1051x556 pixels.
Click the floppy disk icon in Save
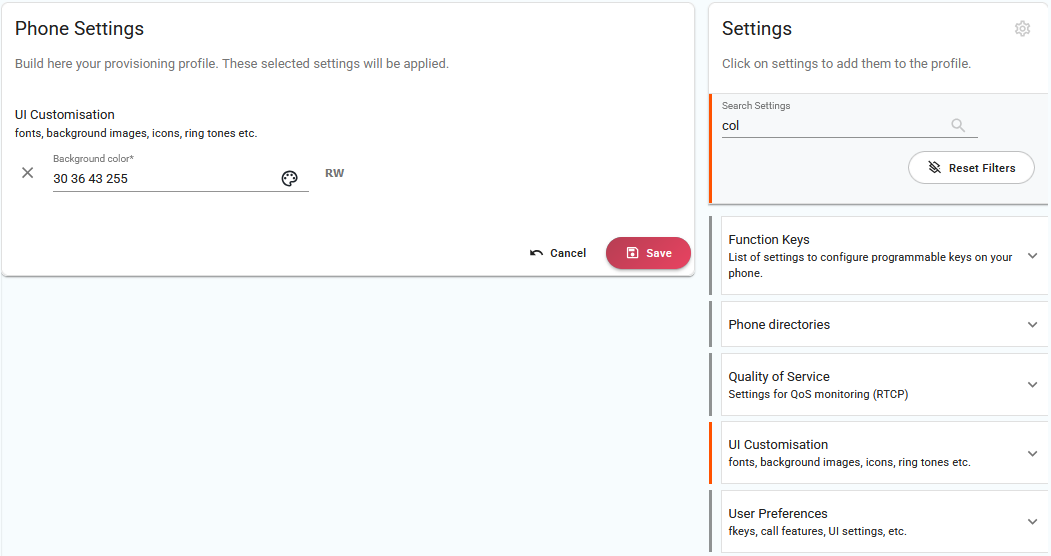(x=632, y=253)
